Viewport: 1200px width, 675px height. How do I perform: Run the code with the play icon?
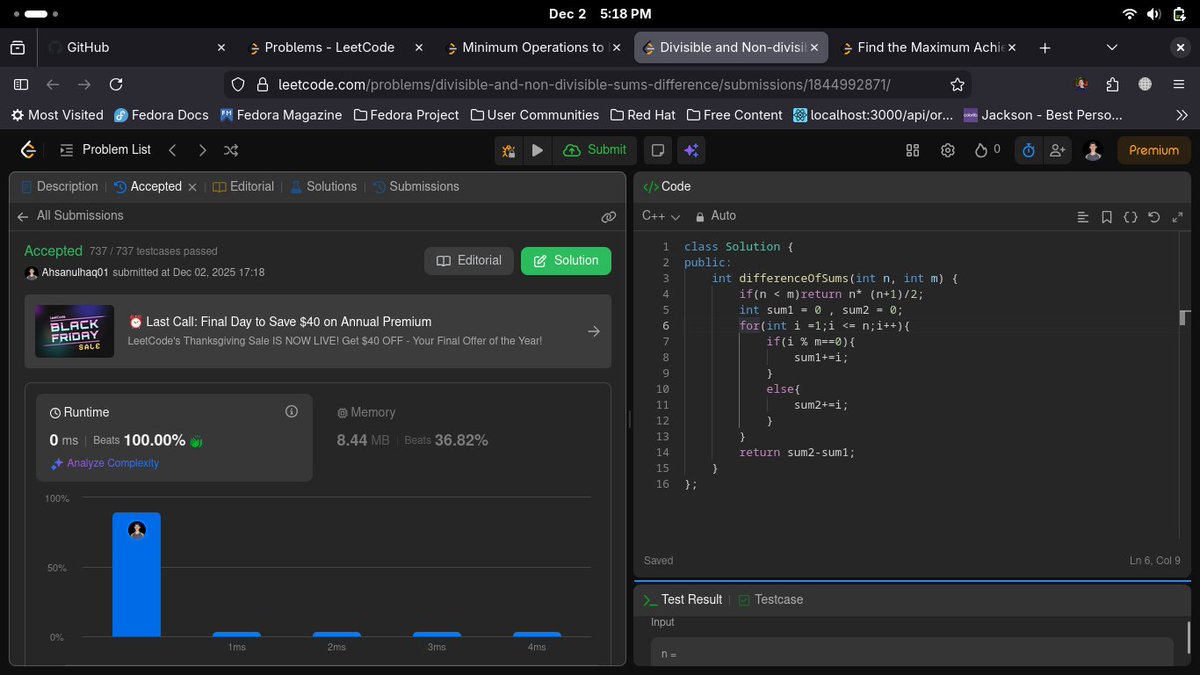pos(538,150)
